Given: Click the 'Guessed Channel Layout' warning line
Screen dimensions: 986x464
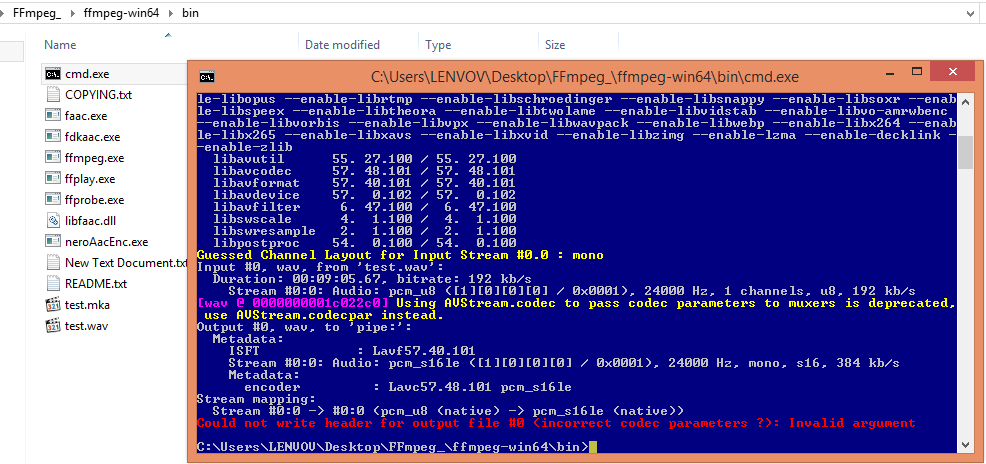Looking at the screenshot, I should tap(400, 255).
